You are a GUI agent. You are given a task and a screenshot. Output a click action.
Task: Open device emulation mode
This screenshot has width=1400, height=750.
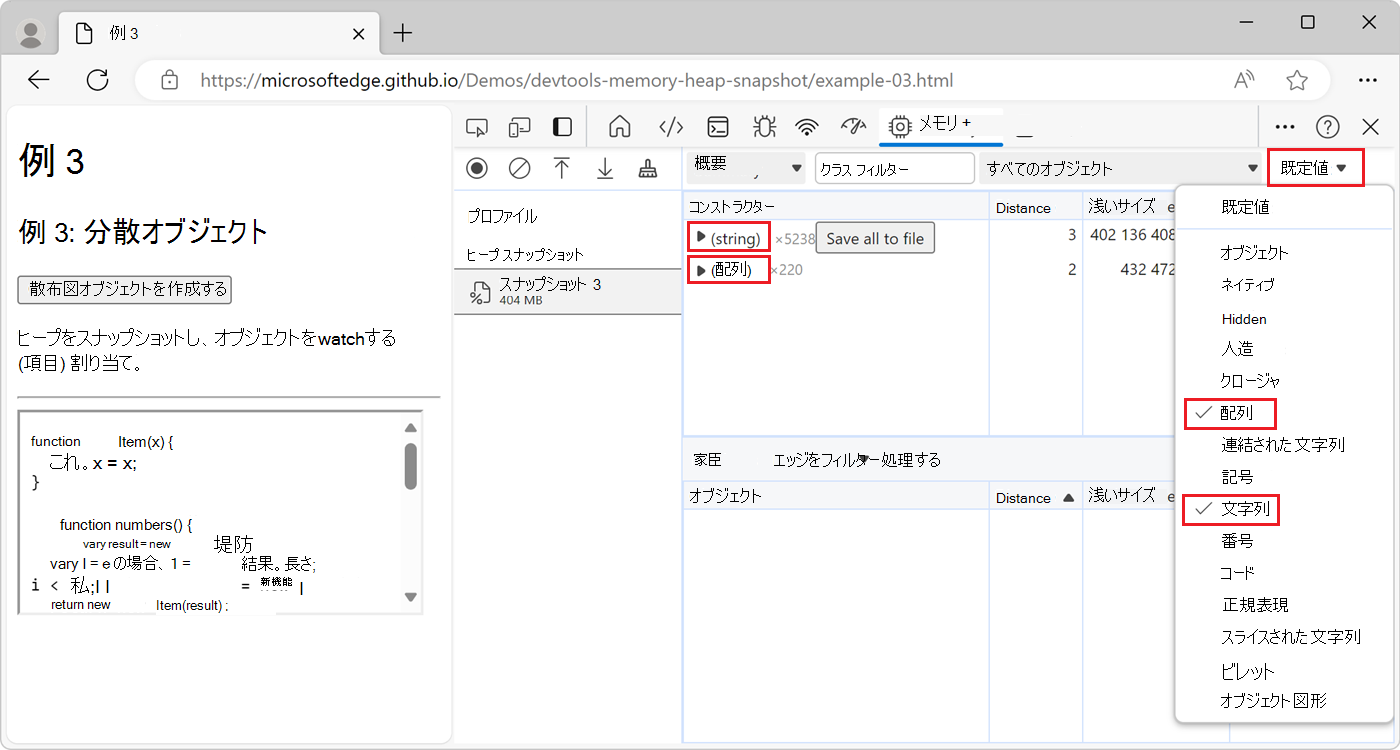click(x=519, y=127)
